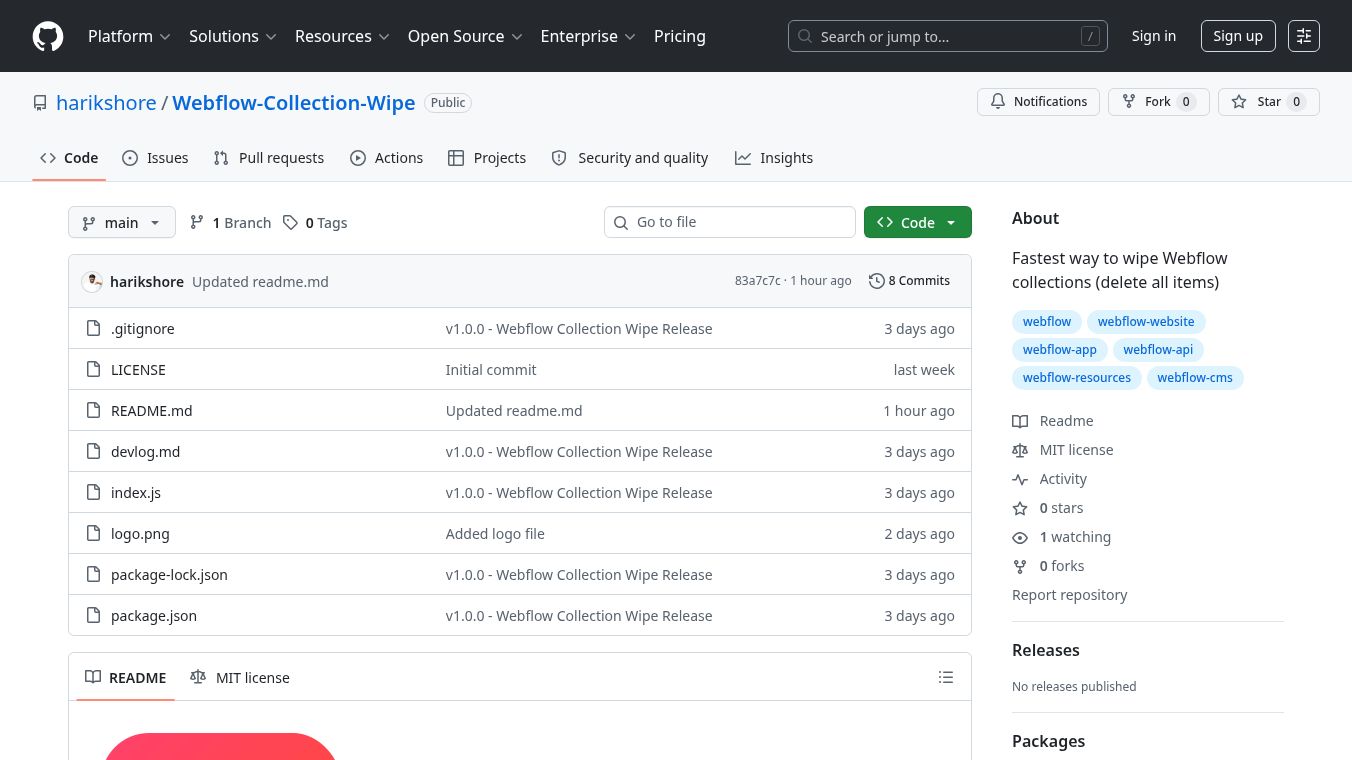Open the commit hash 83a7c7c
The width and height of the screenshot is (1352, 760).
pyautogui.click(x=757, y=281)
